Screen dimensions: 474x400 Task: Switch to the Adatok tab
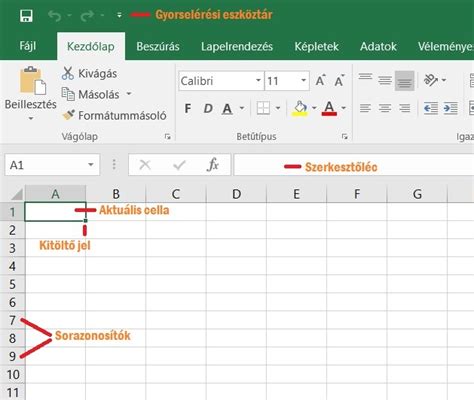tap(378, 46)
